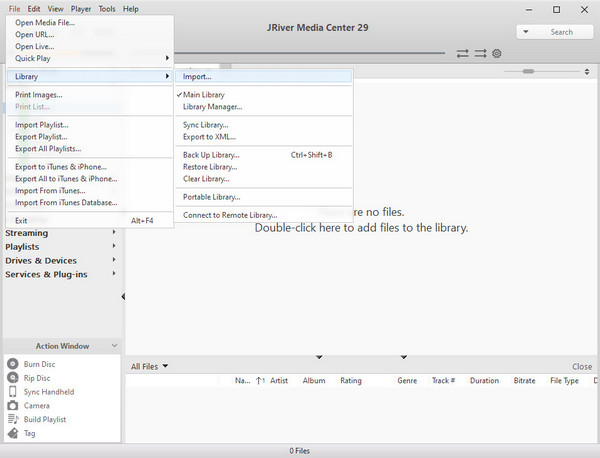
Task: Choose Library Manager... entry
Action: (264, 107)
